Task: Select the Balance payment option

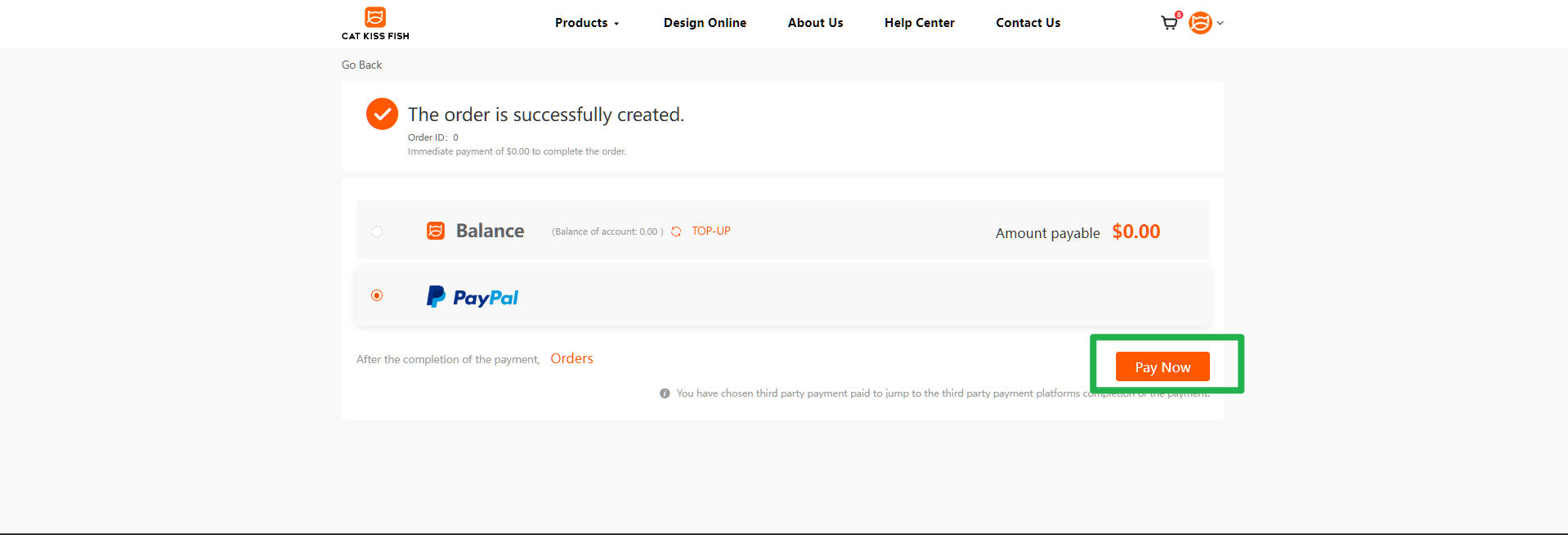Action: pos(377,232)
